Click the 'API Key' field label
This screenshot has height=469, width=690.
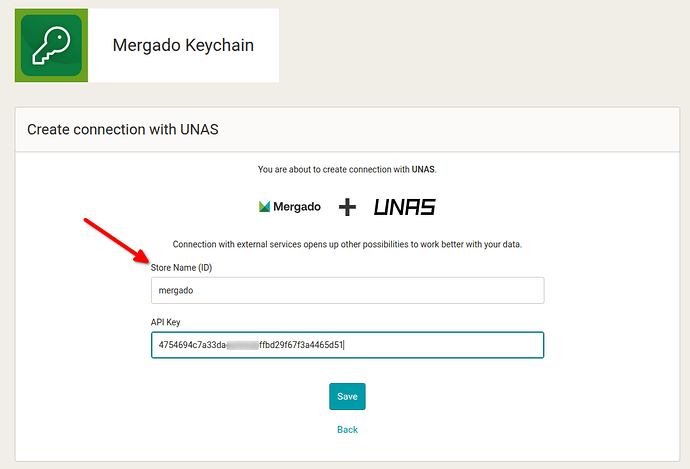[165, 322]
